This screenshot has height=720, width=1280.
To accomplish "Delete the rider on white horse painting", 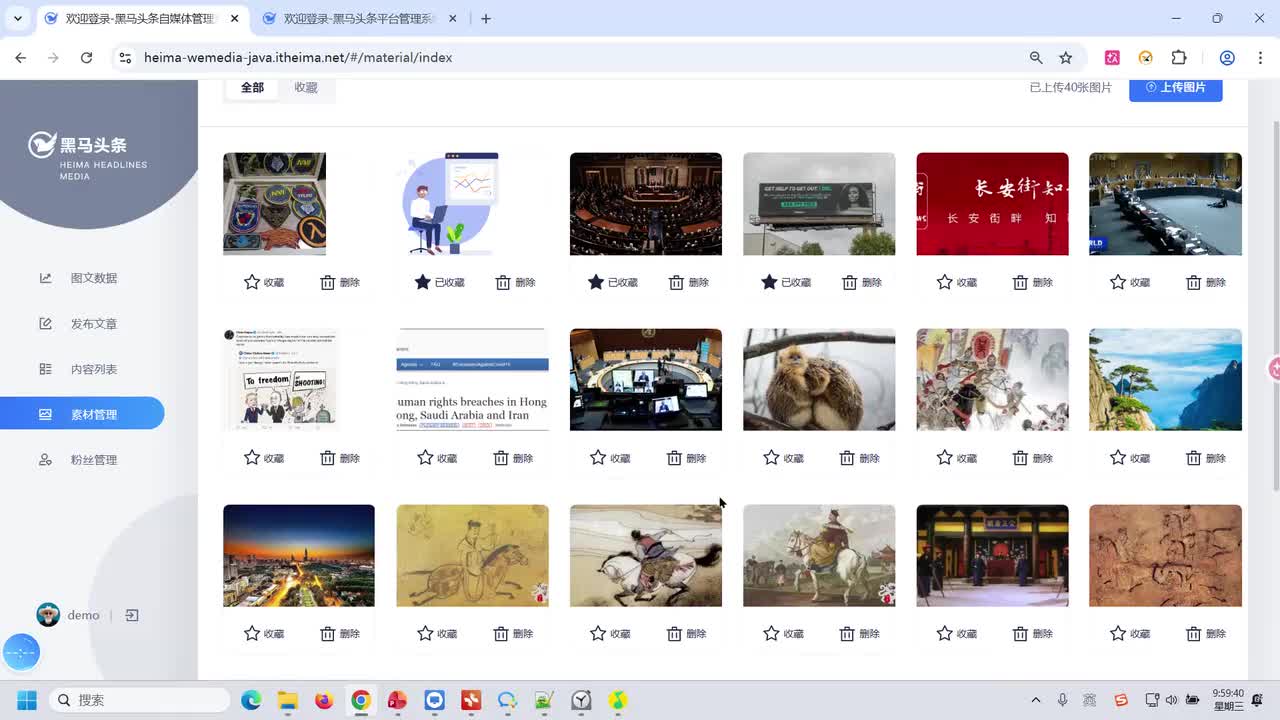I will pos(860,634).
